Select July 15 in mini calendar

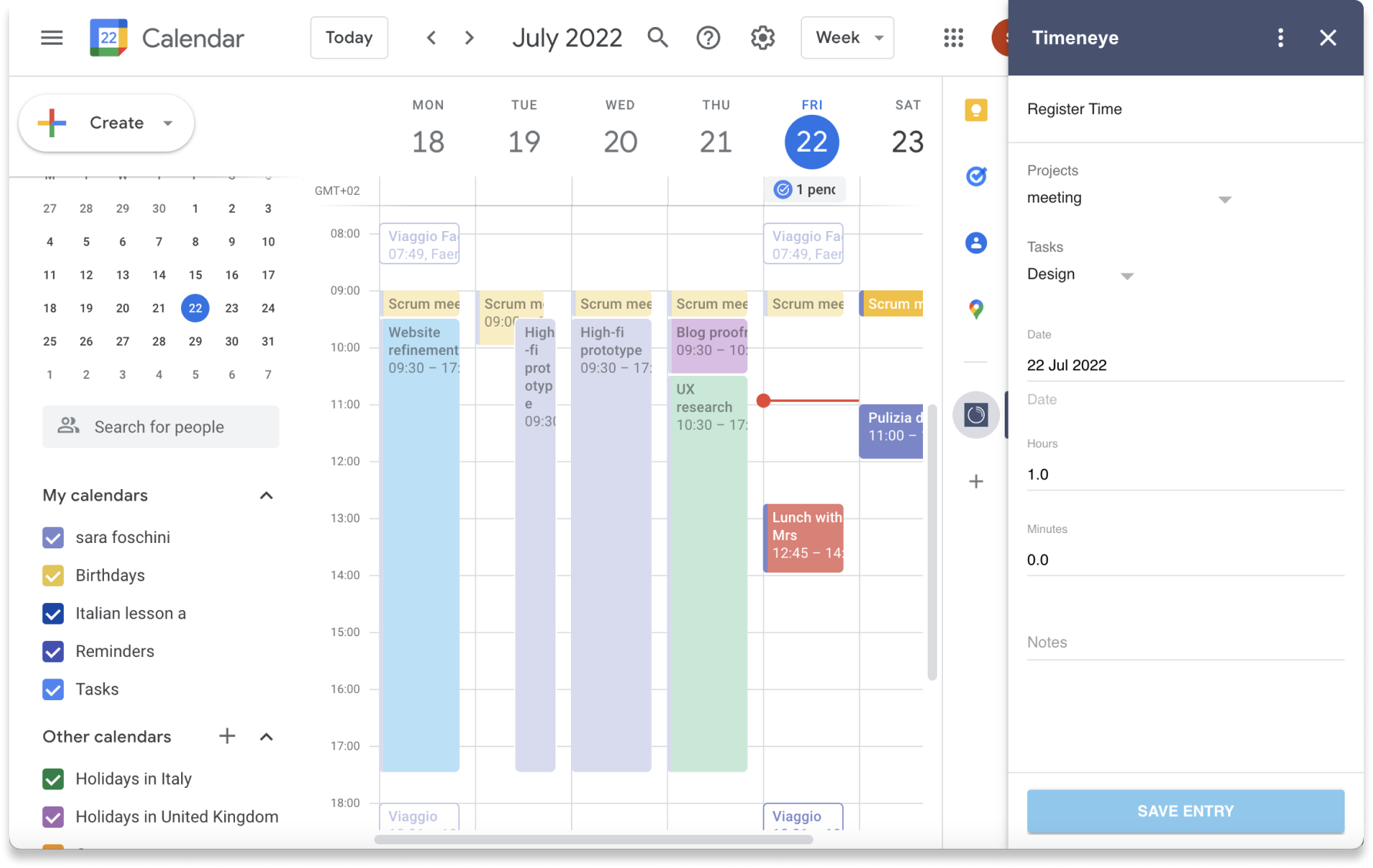pos(196,275)
